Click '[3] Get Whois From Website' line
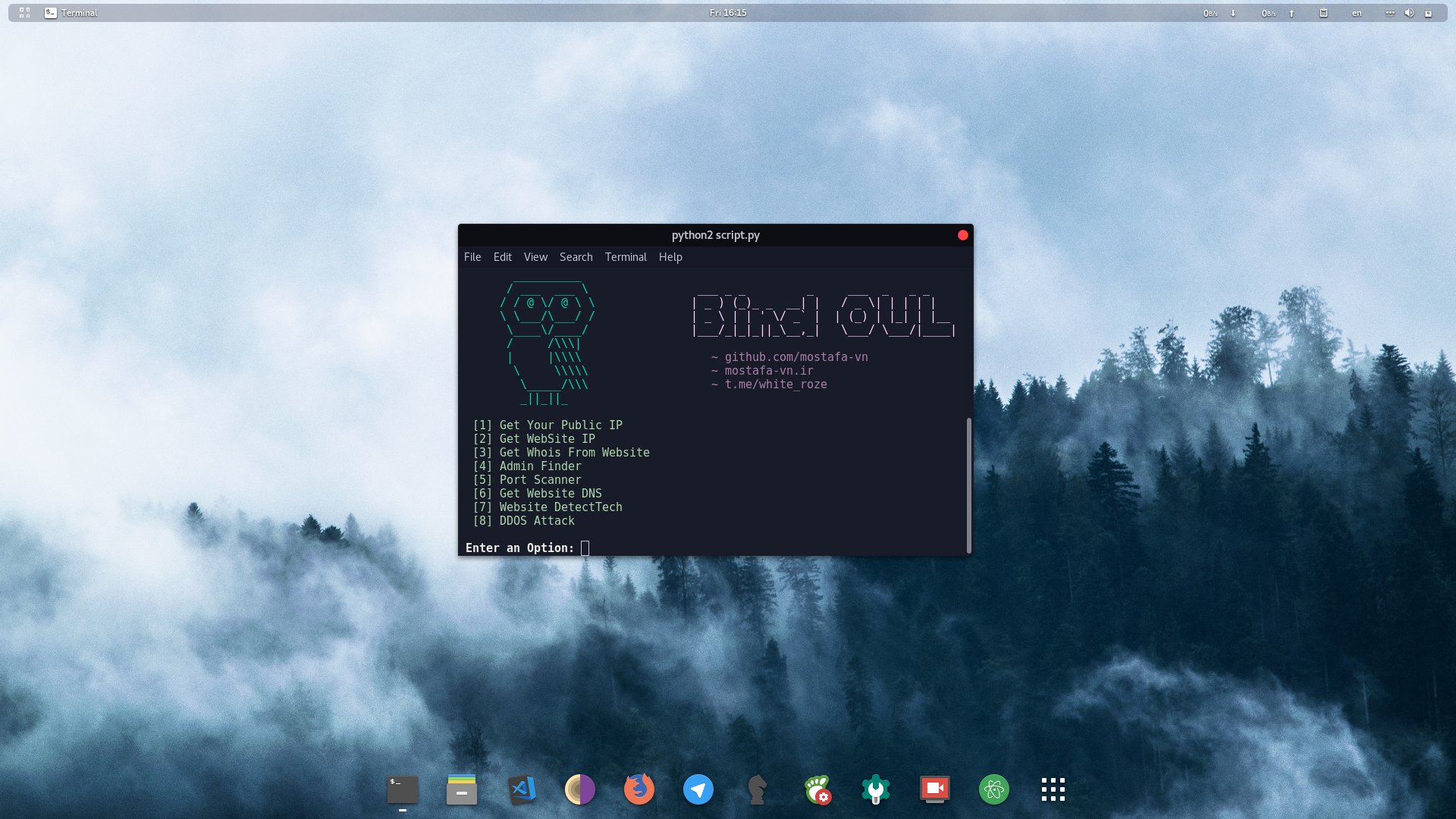 click(561, 453)
